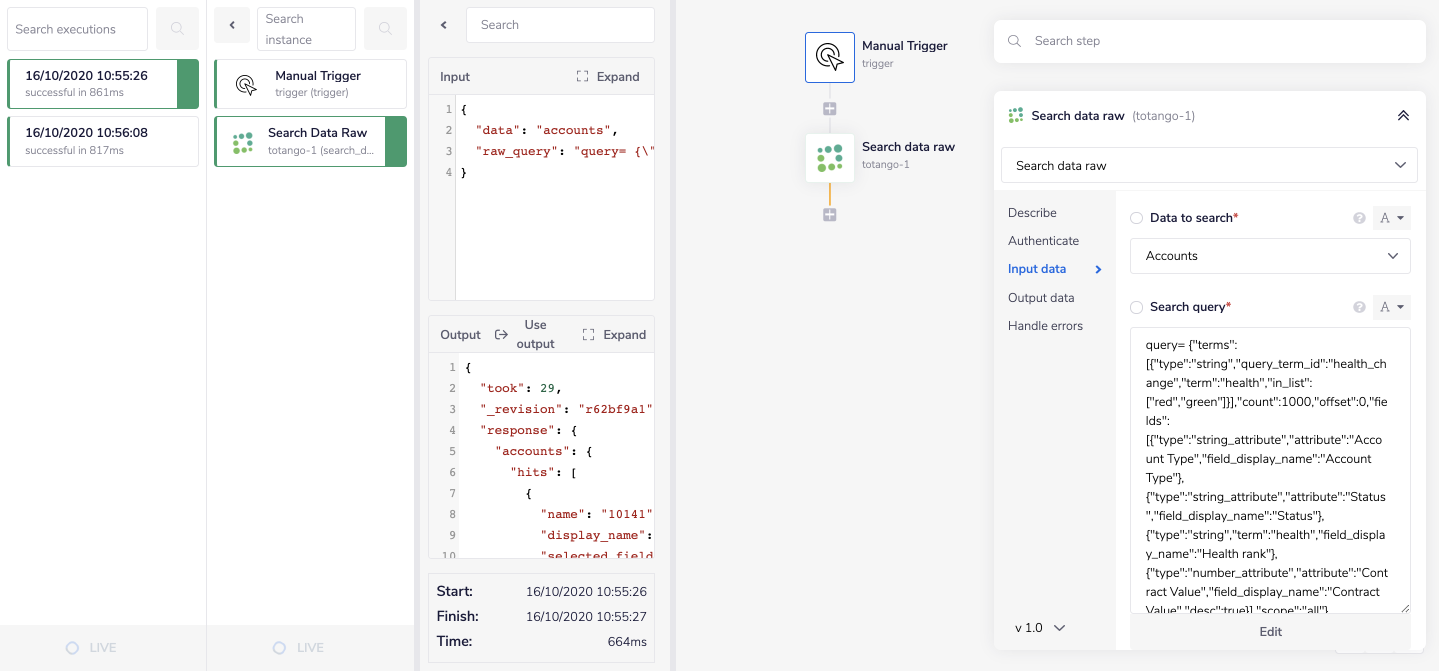
Task: Expand the Input panel
Action: click(608, 77)
